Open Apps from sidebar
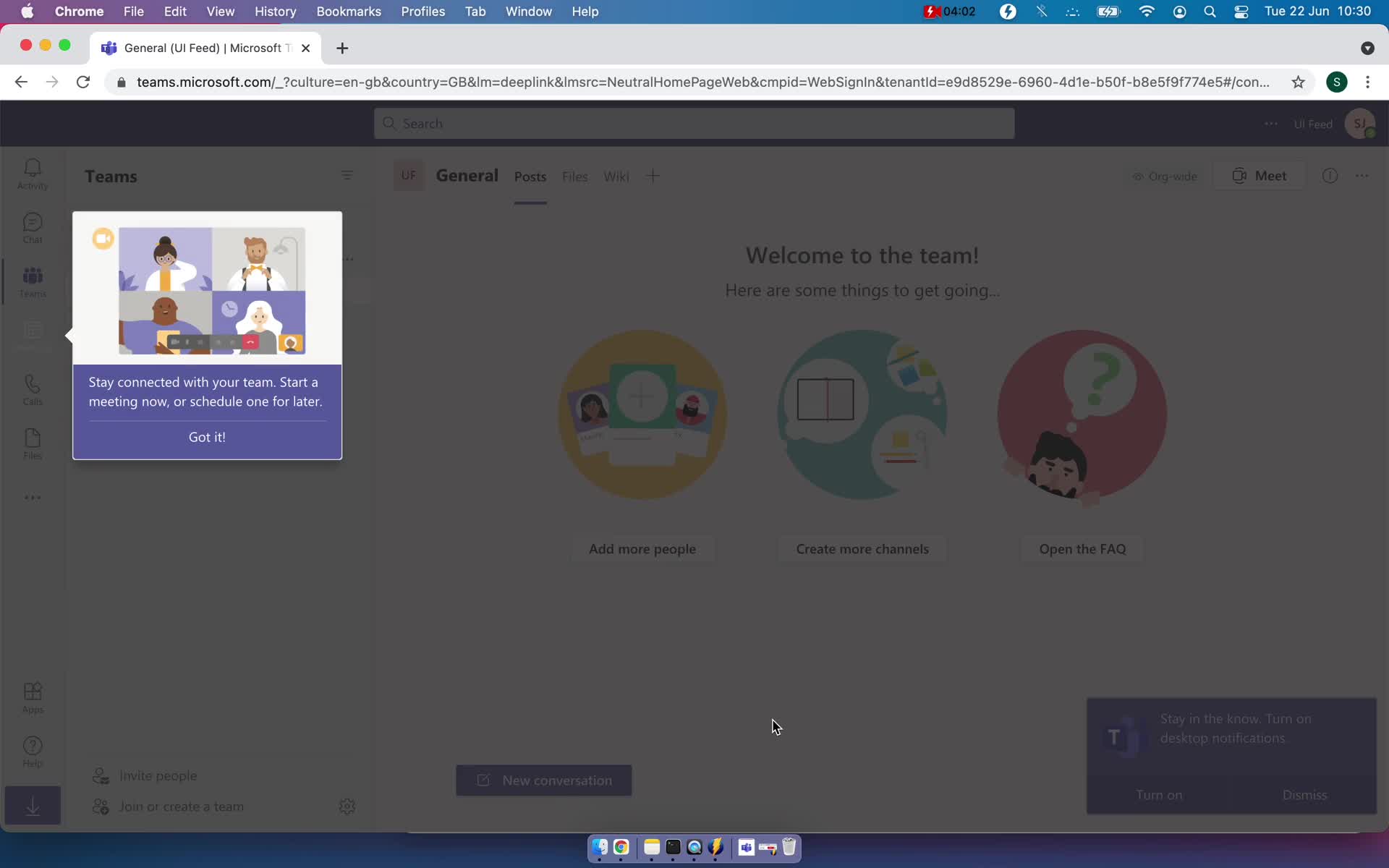The height and width of the screenshot is (868, 1389). click(x=33, y=698)
